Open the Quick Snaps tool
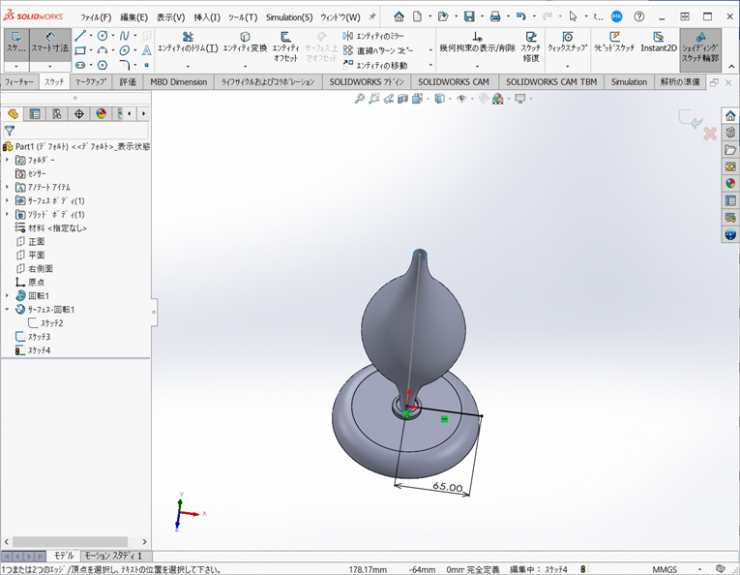 567,43
